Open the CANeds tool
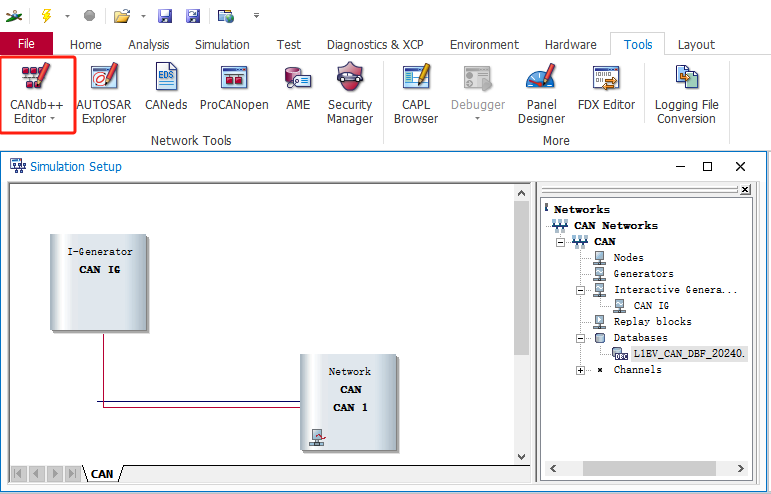Viewport: 771px width, 494px height. coord(166,87)
